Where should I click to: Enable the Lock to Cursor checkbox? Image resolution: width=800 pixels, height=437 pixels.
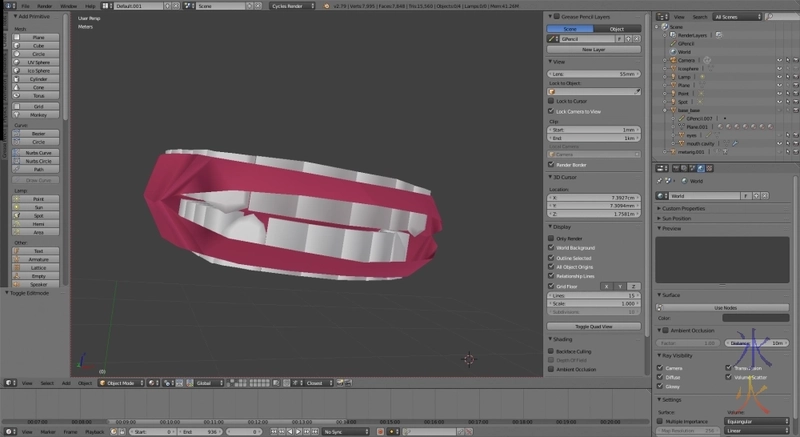click(552, 102)
